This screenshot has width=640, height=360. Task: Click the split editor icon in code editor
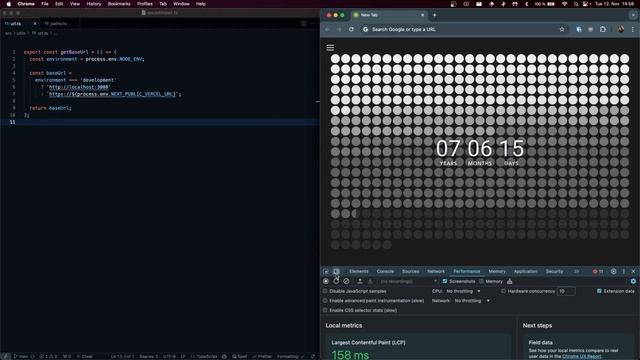(304, 24)
